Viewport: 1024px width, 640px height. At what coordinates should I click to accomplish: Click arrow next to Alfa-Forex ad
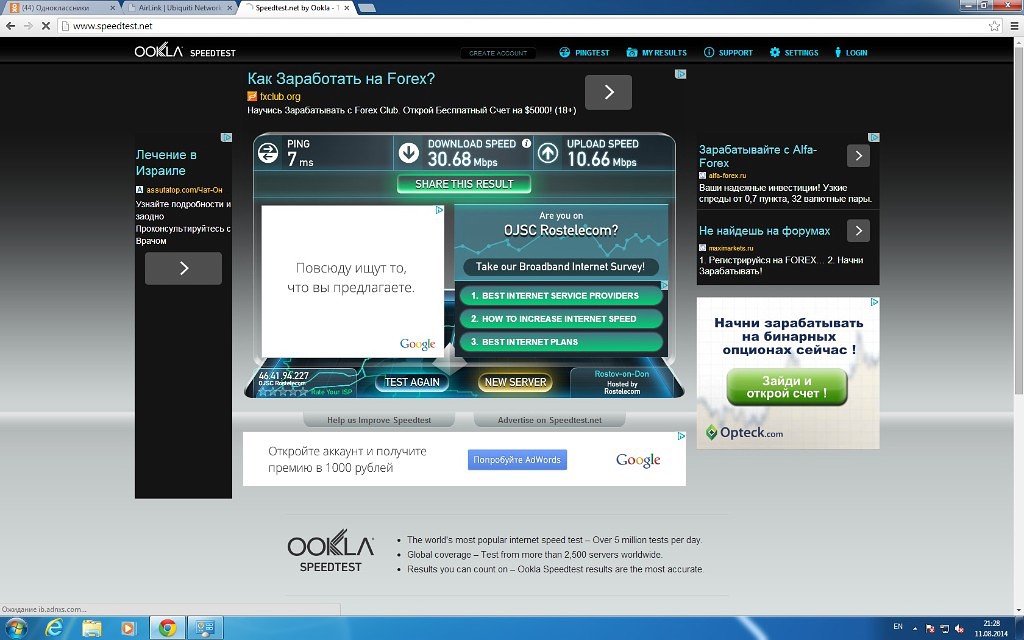coord(859,155)
